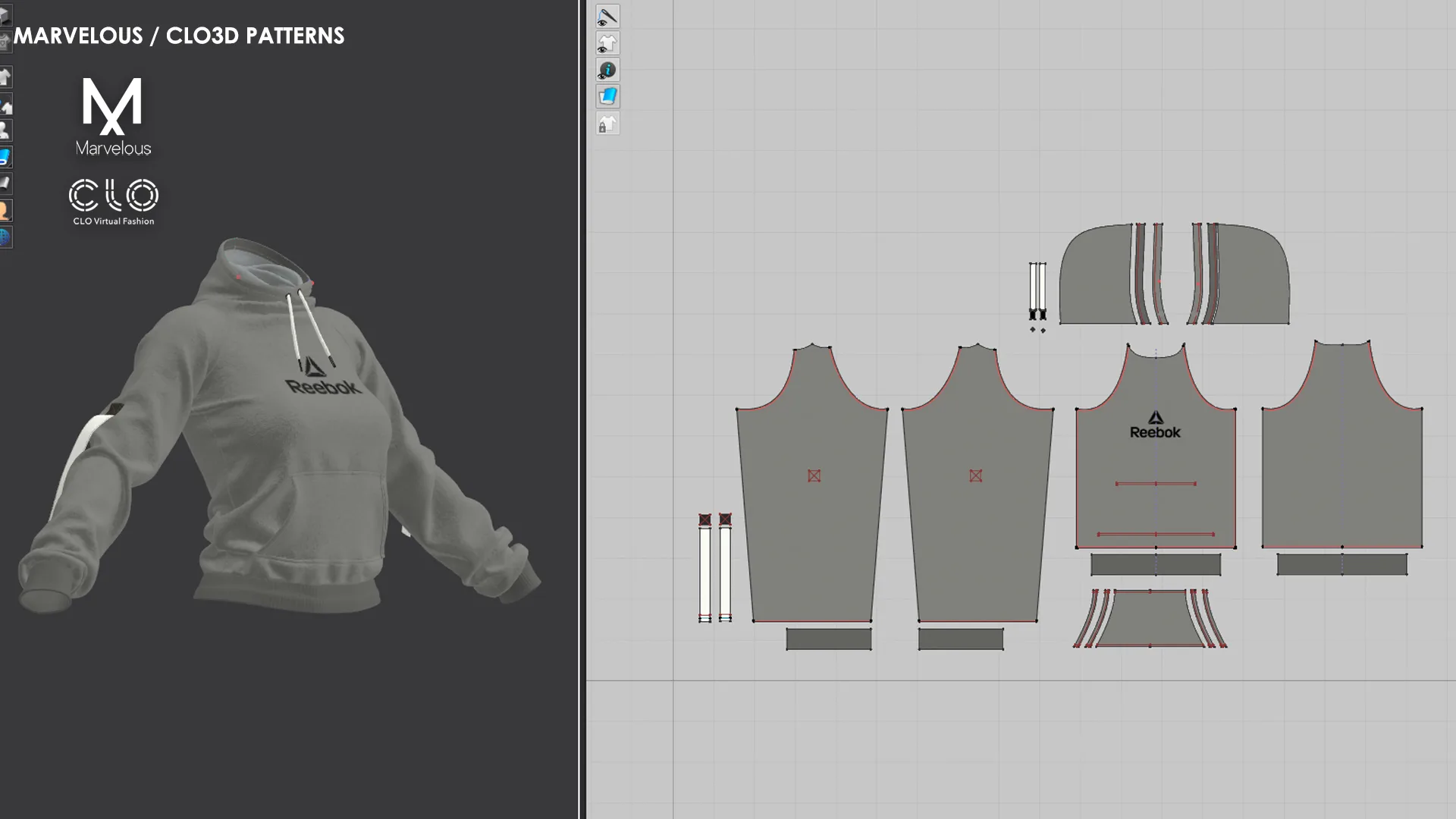Click the grey box icon in 3D toolbar
This screenshot has width=1456, height=819.
[x=5, y=15]
